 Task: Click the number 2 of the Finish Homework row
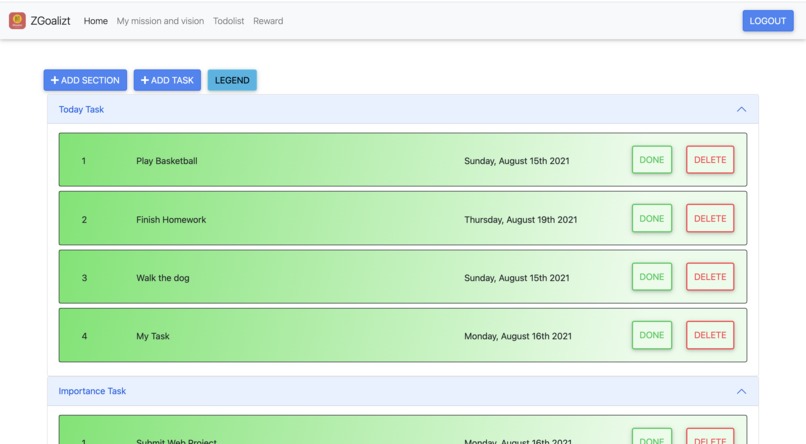point(84,219)
